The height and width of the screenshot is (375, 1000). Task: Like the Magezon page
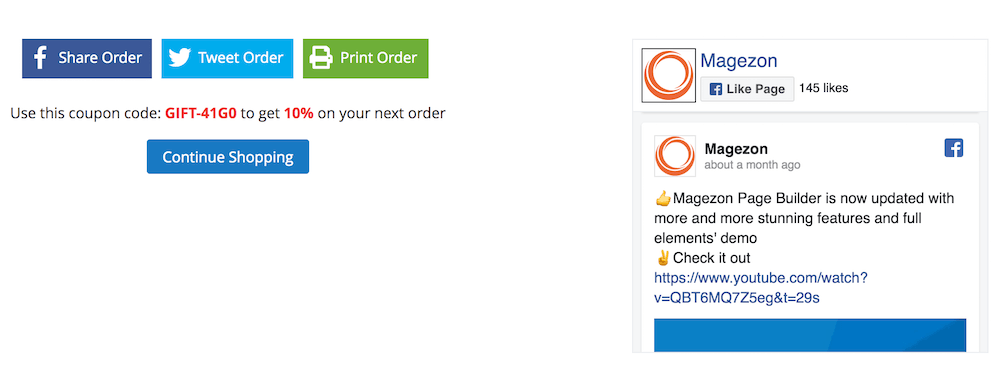coord(747,89)
